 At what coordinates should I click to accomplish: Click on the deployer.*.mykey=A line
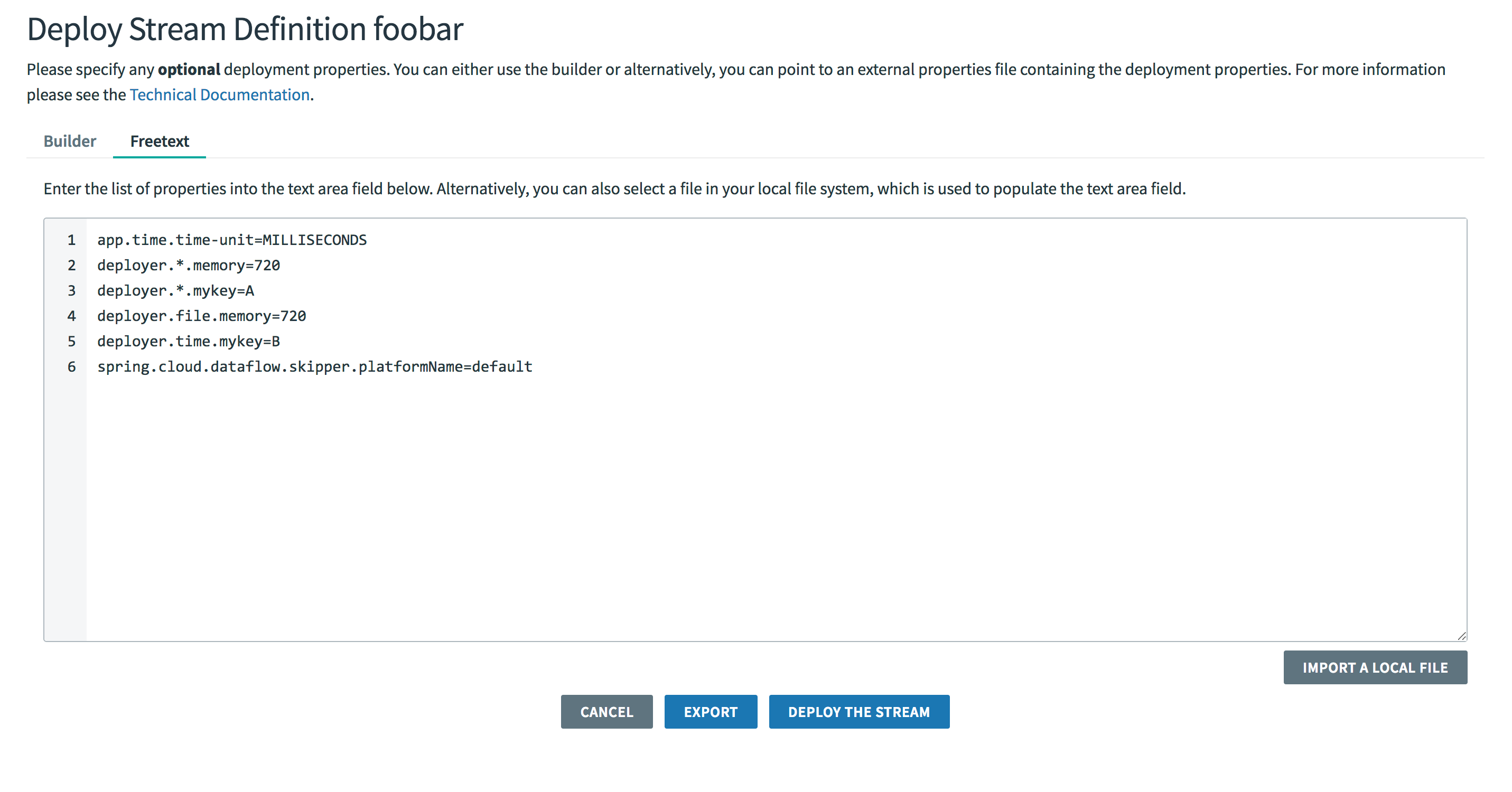[175, 290]
